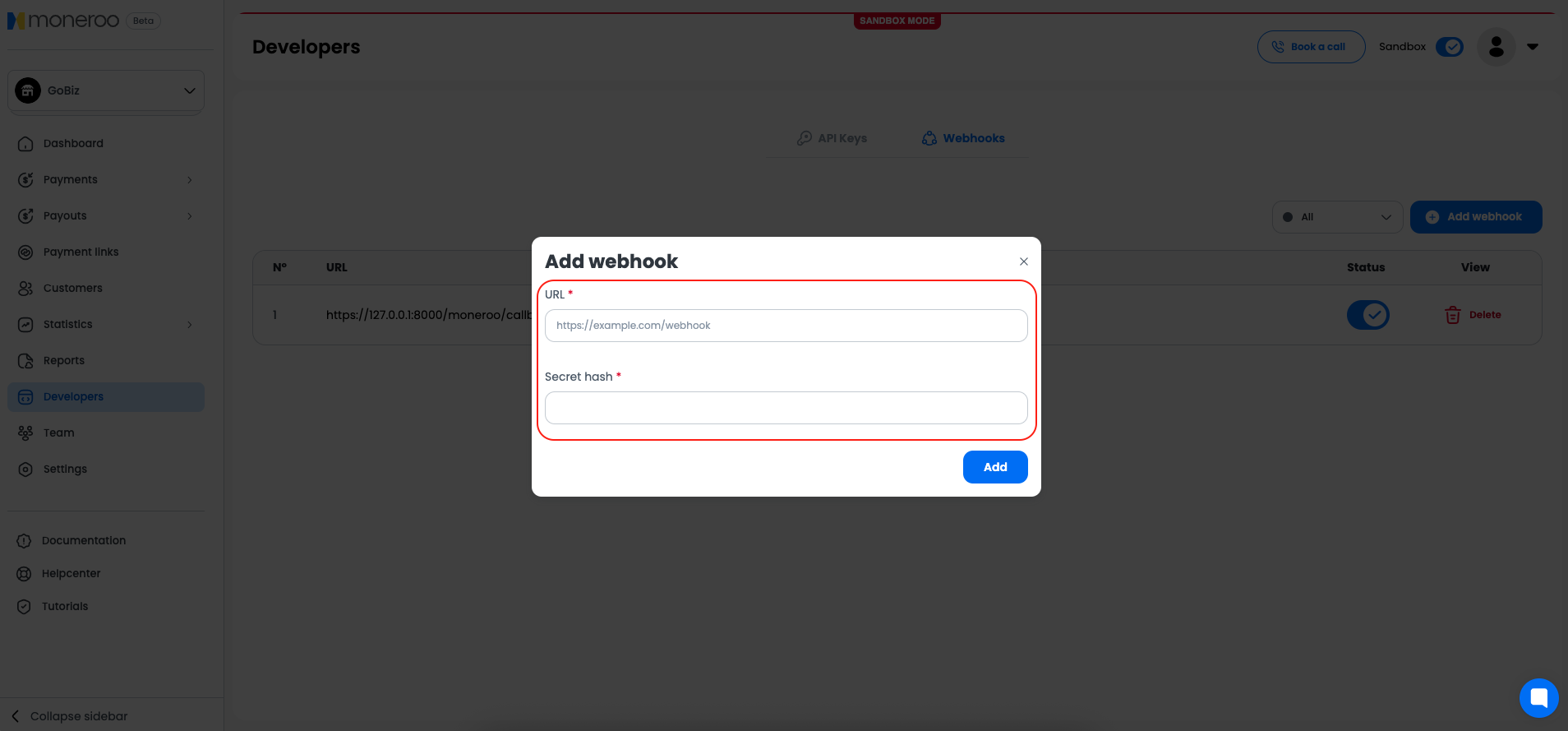Open the chat support bubble icon

coord(1538,698)
